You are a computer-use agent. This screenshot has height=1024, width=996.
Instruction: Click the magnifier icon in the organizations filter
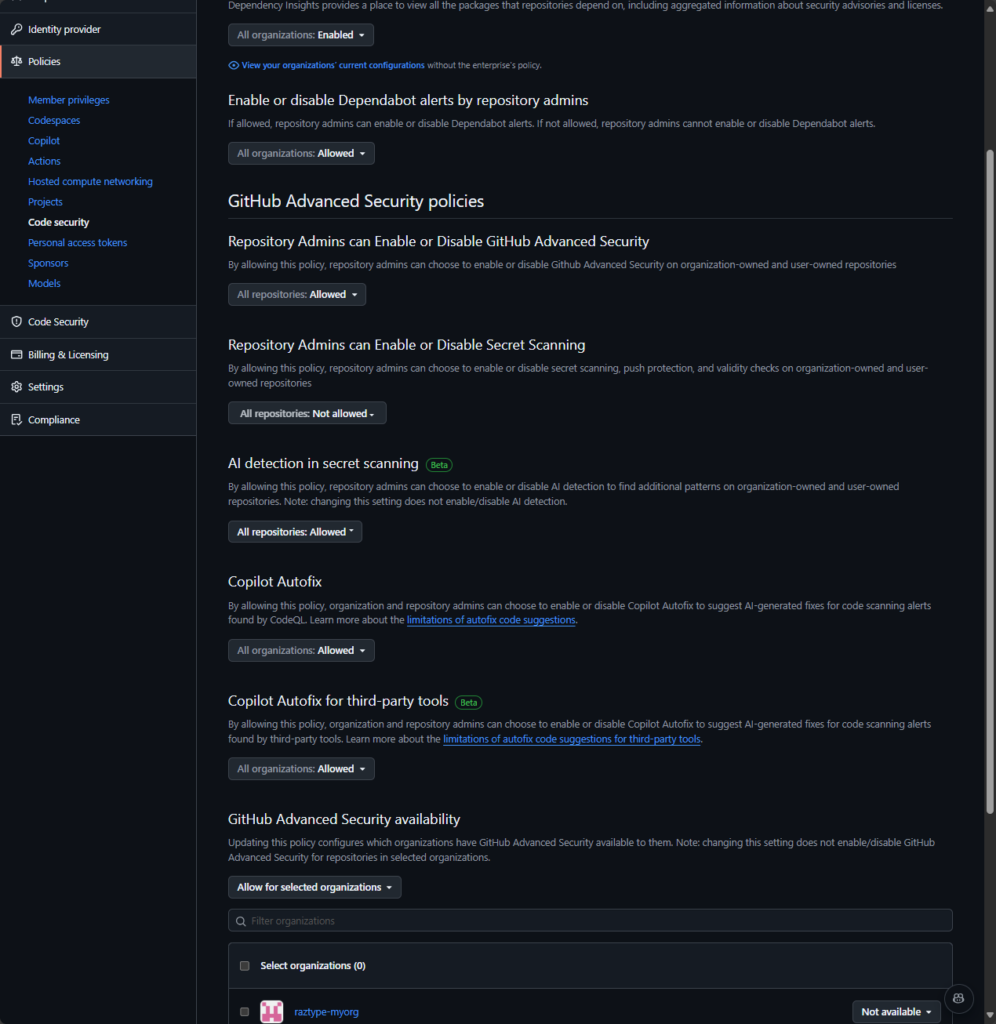241,920
